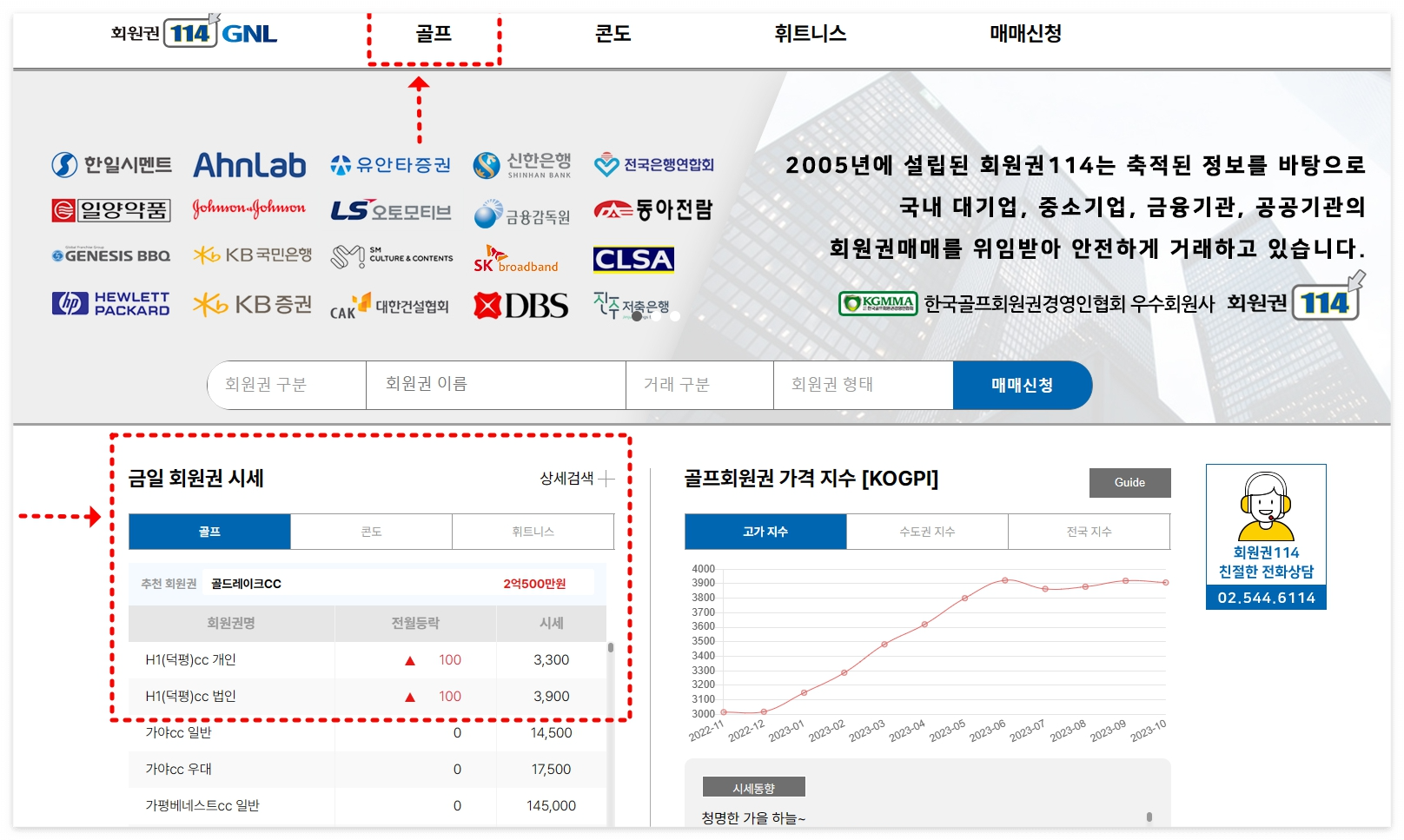Click the 한일시멘트 logo
Image resolution: width=1404 pixels, height=840 pixels.
(111, 164)
